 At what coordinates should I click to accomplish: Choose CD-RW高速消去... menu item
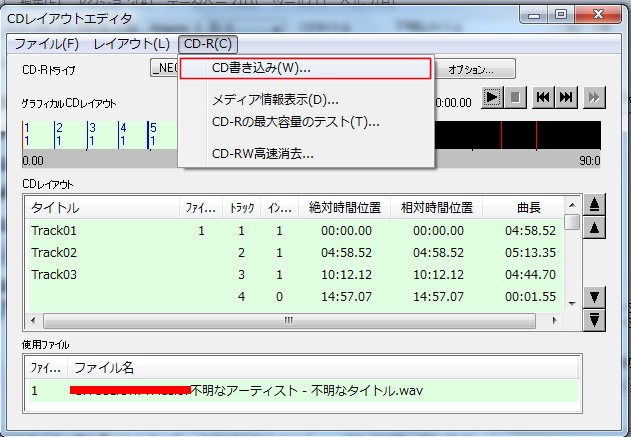point(263,154)
